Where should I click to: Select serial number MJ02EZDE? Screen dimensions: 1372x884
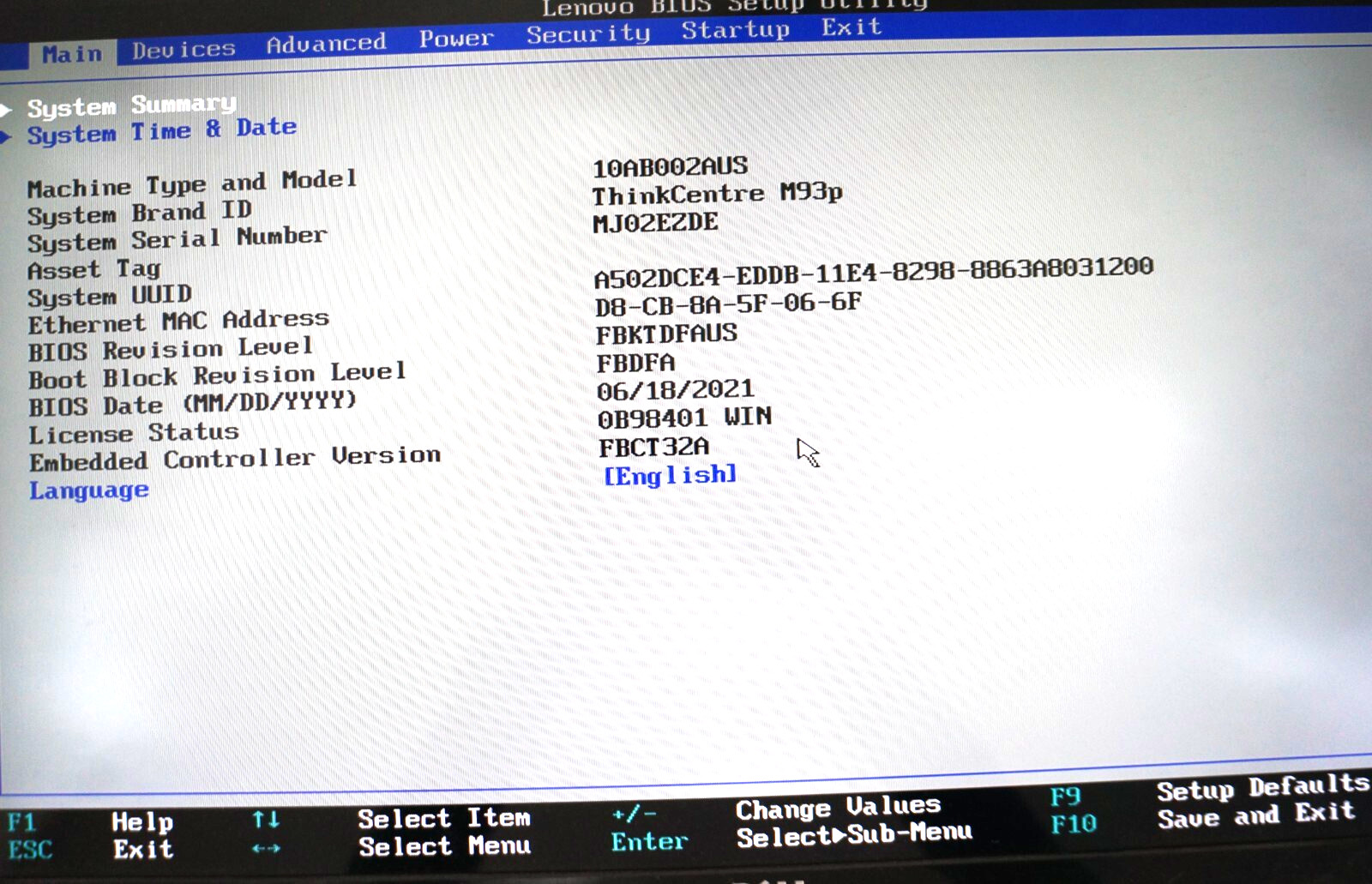(655, 223)
